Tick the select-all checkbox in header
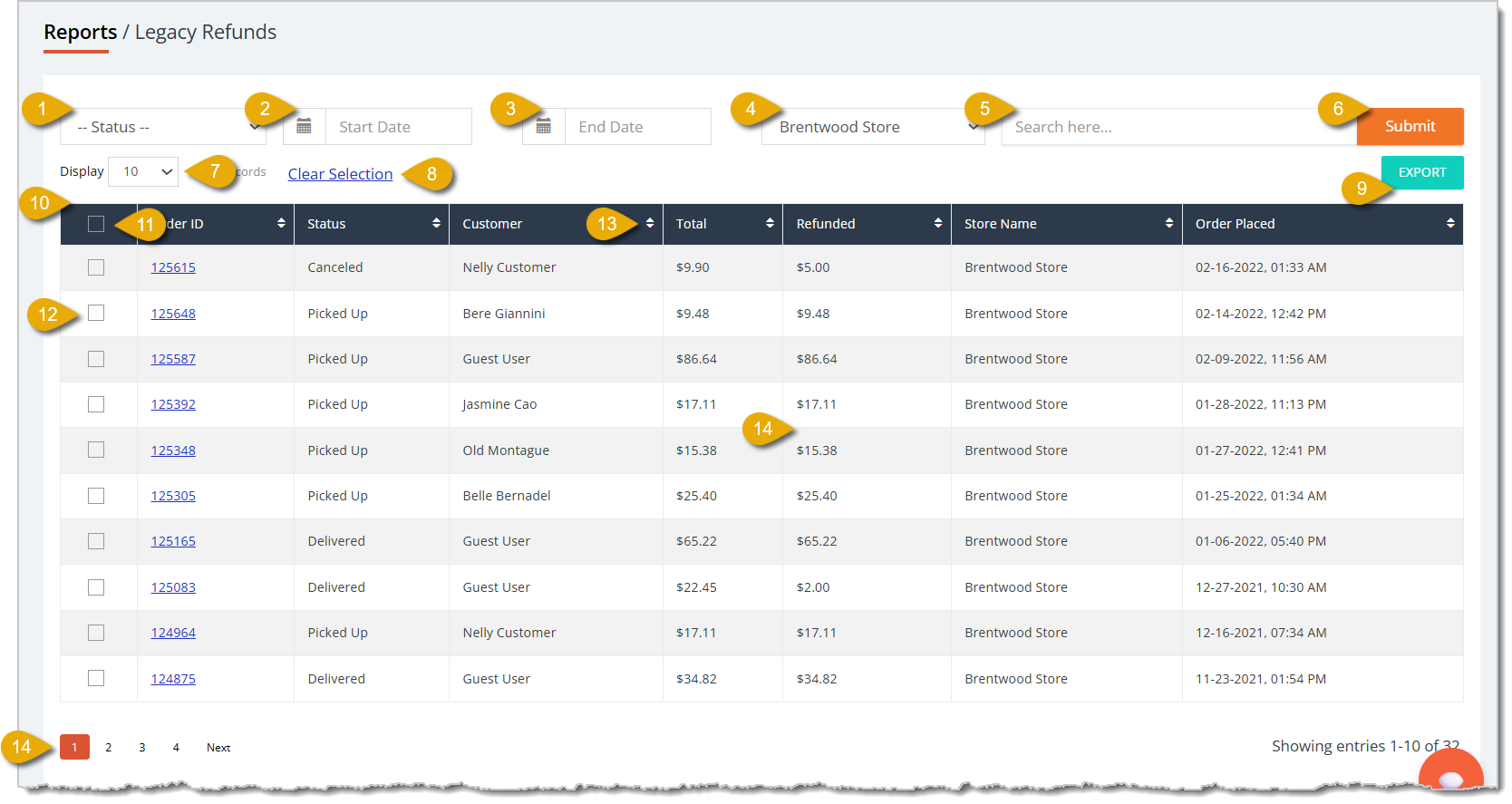Screen dimensions: 1512x804 [96, 224]
